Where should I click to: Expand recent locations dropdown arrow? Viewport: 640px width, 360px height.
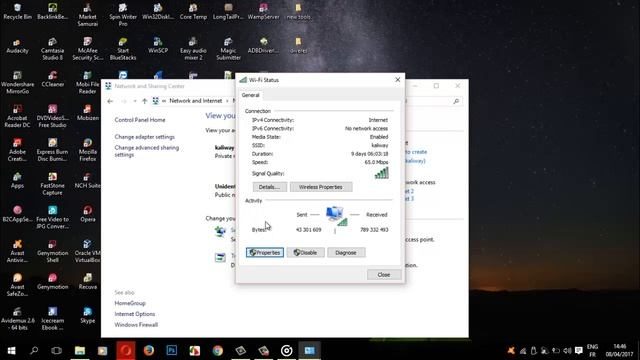[x=135, y=101]
